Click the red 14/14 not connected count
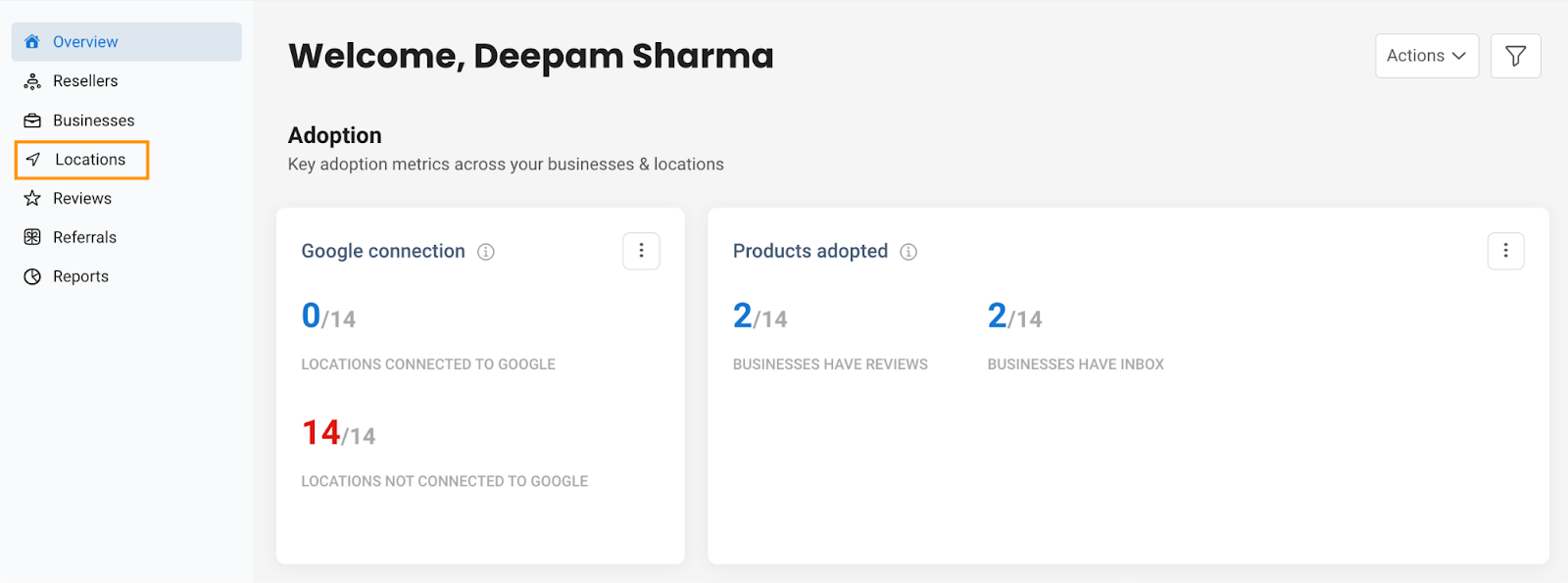Screen dimensions: 1568x583 tap(338, 433)
